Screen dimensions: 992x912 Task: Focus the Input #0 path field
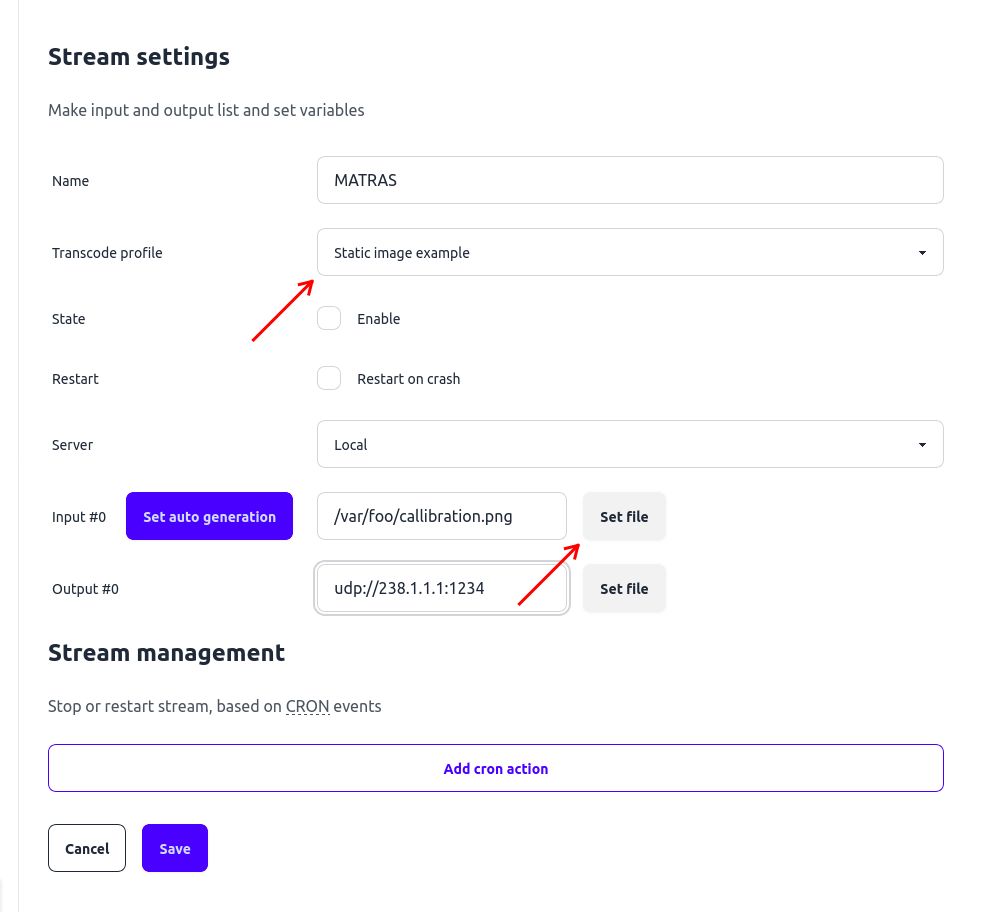tap(441, 516)
